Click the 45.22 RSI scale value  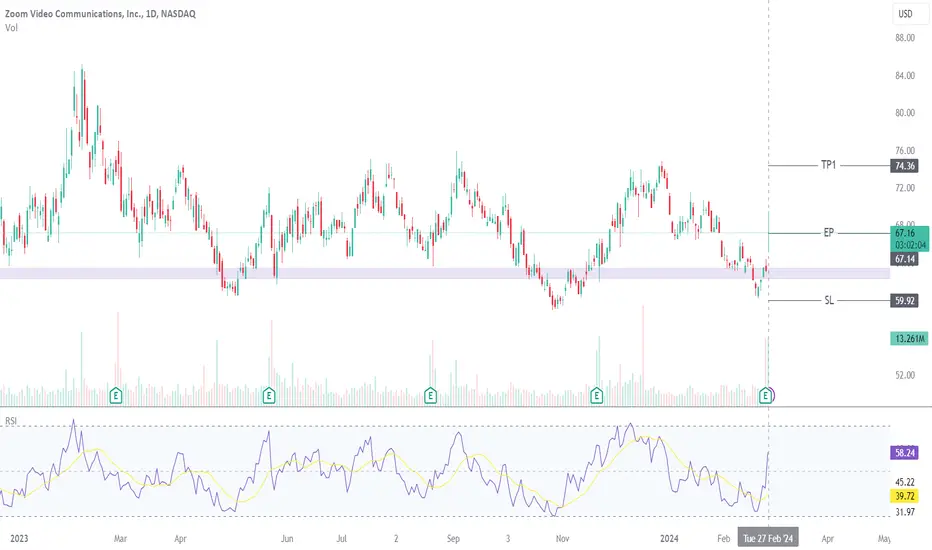905,482
